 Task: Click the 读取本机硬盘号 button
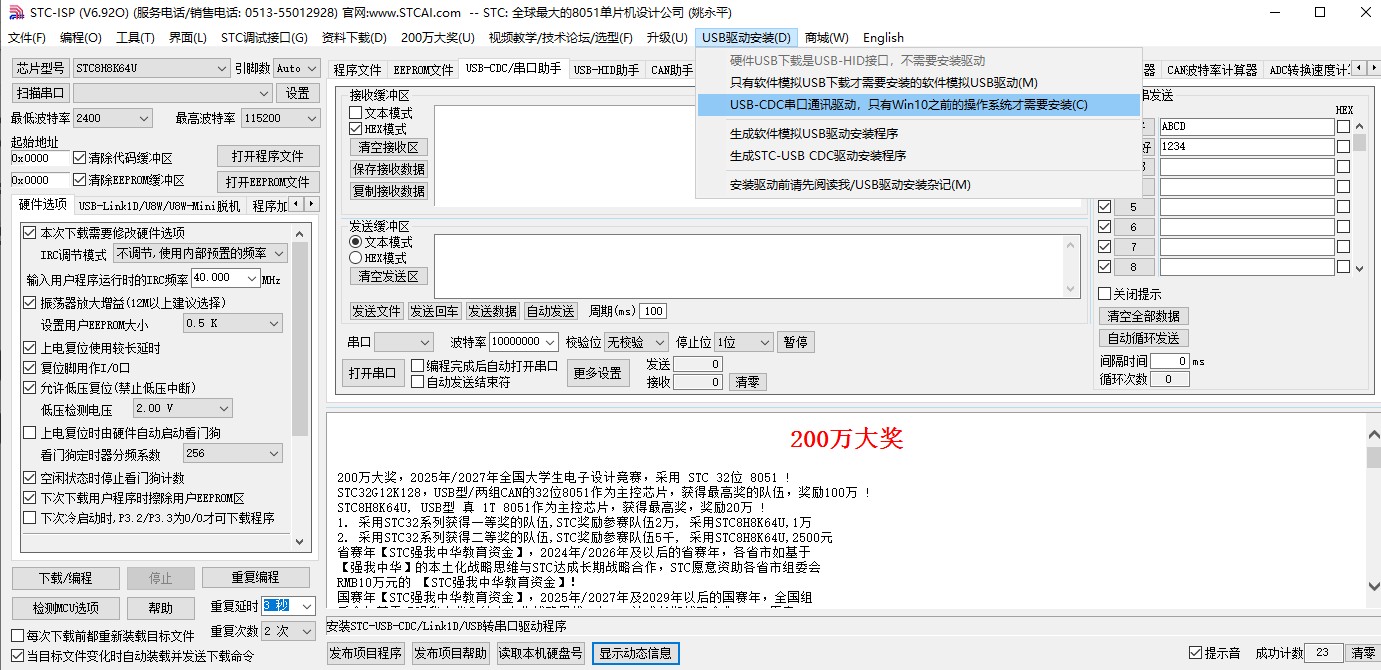(x=541, y=653)
